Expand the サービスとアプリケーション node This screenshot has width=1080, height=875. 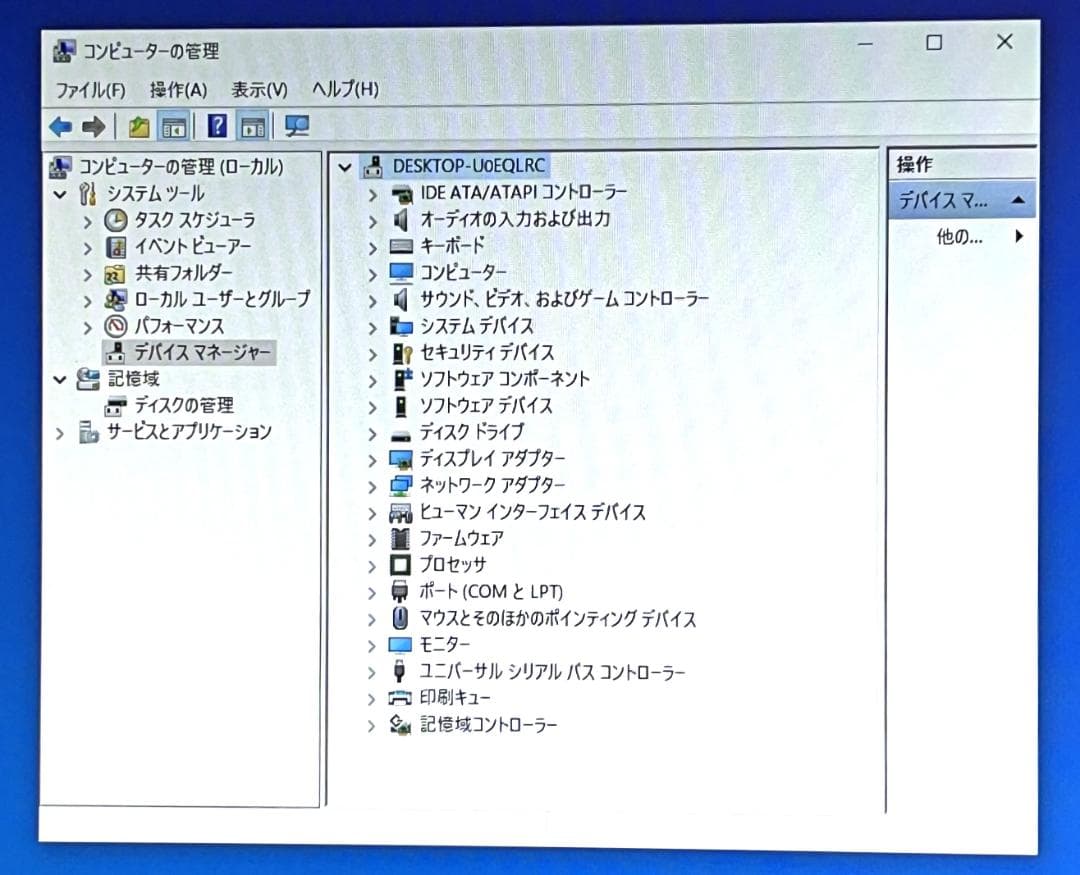pos(61,431)
